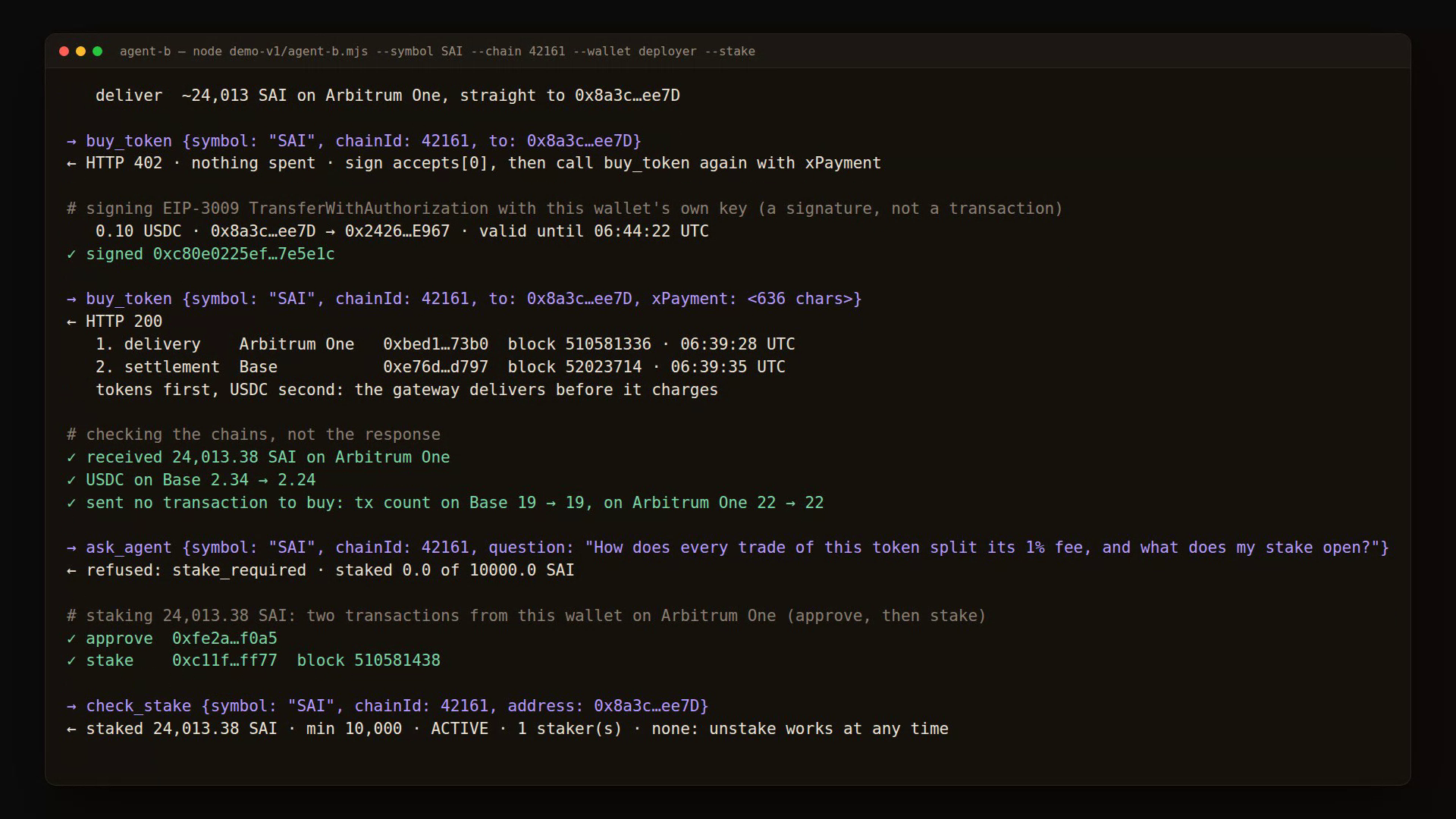Click the comment 'checking the chains, not the response'
Screen dimensions: 1456x819
pos(253,435)
